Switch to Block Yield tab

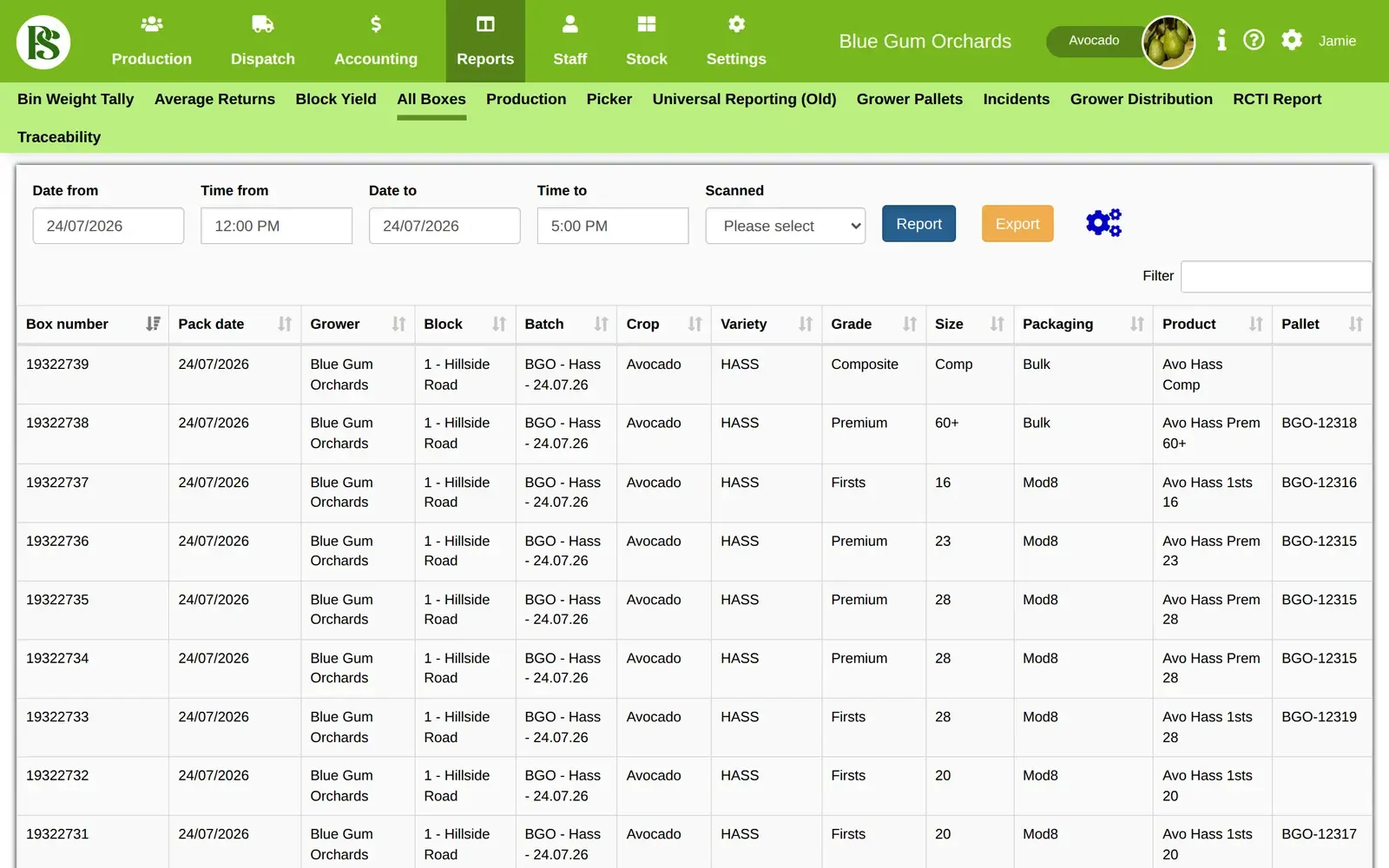click(336, 99)
